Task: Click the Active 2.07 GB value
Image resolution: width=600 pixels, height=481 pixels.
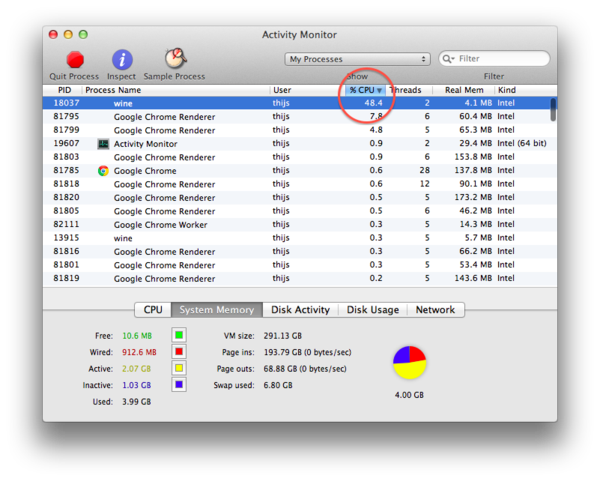Action: click(x=137, y=369)
